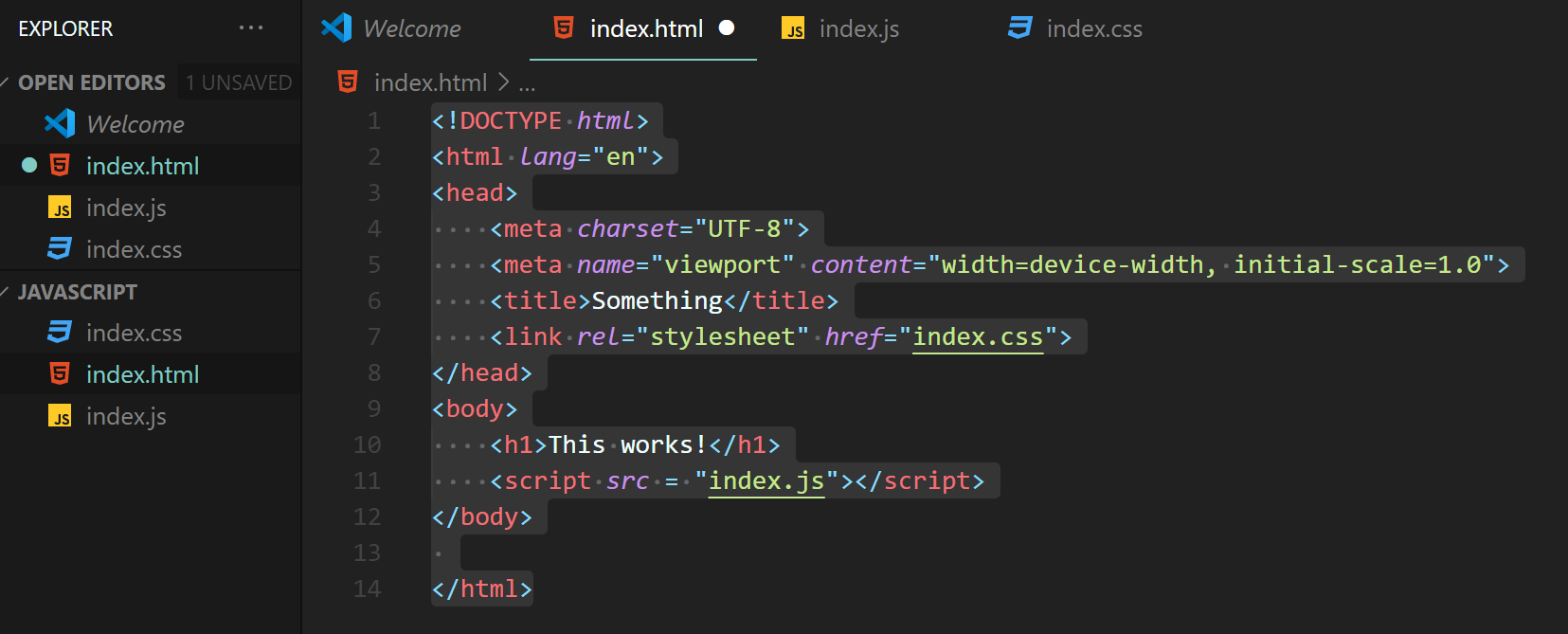Click line number 11 in the gutter
This screenshot has width=1568, height=634.
367,480
